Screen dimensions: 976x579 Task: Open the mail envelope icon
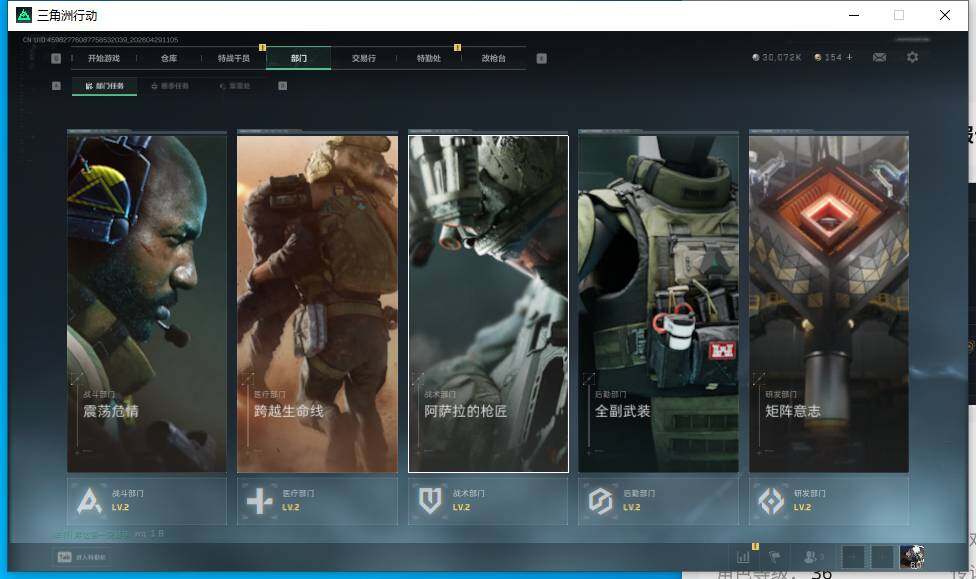(x=879, y=58)
